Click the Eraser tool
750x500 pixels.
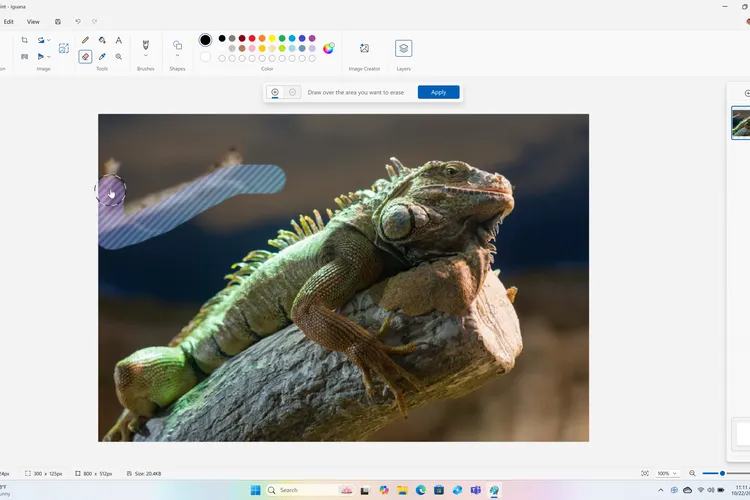coord(85,57)
